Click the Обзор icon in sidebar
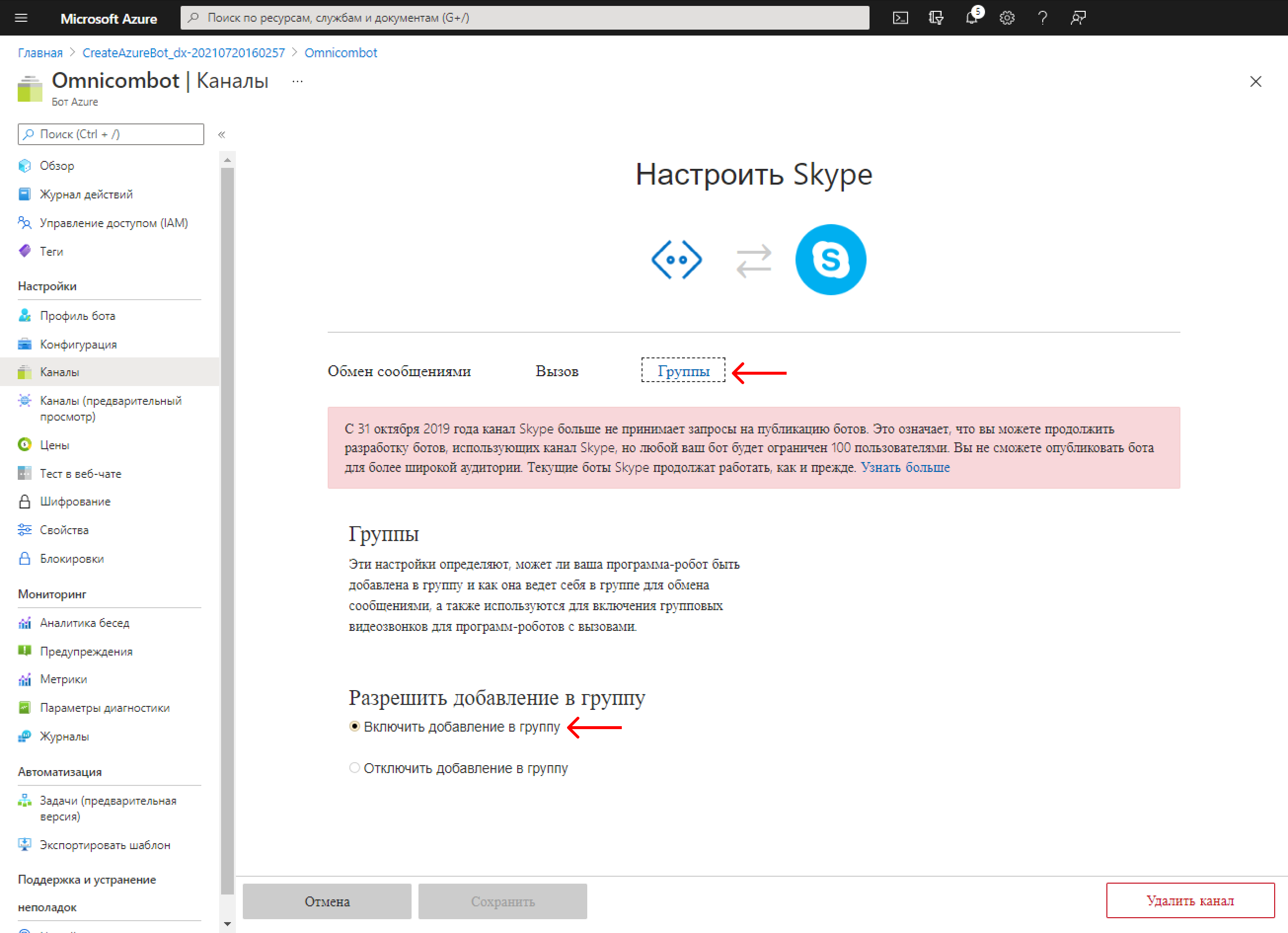The height and width of the screenshot is (933, 1288). coord(24,165)
